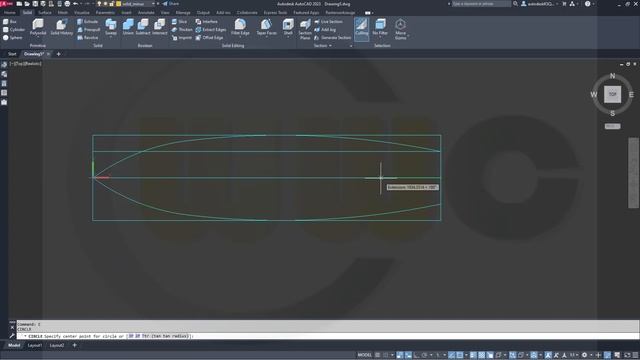Open the No Filter dropdown
This screenshot has height=360, width=640.
[380, 28]
